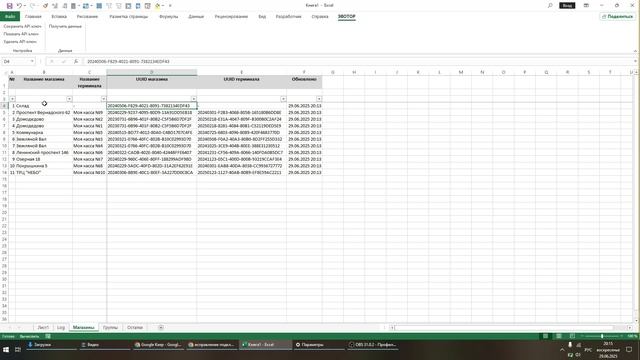This screenshot has height=360, width=640.
Task: Click the cell Ленинский проспект 146
Action: [x=44, y=152]
